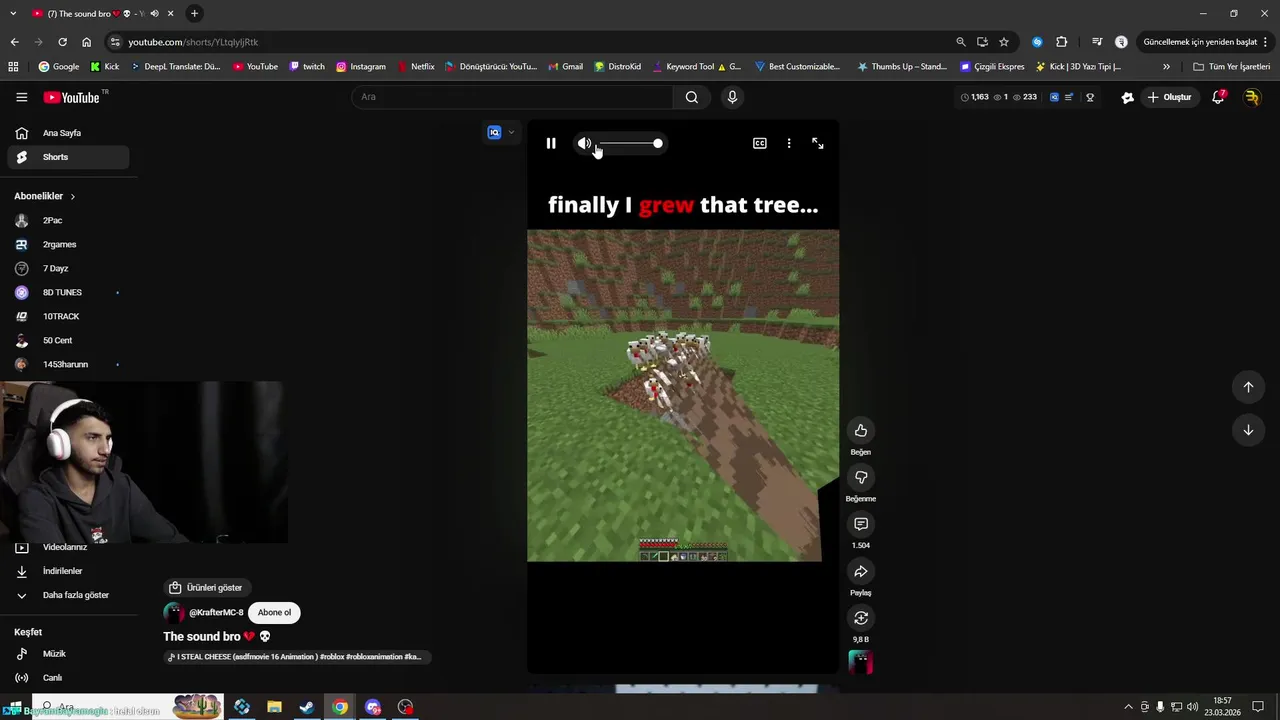Open the comments with 1.504 count
This screenshot has height=720, width=1280.
(x=861, y=524)
